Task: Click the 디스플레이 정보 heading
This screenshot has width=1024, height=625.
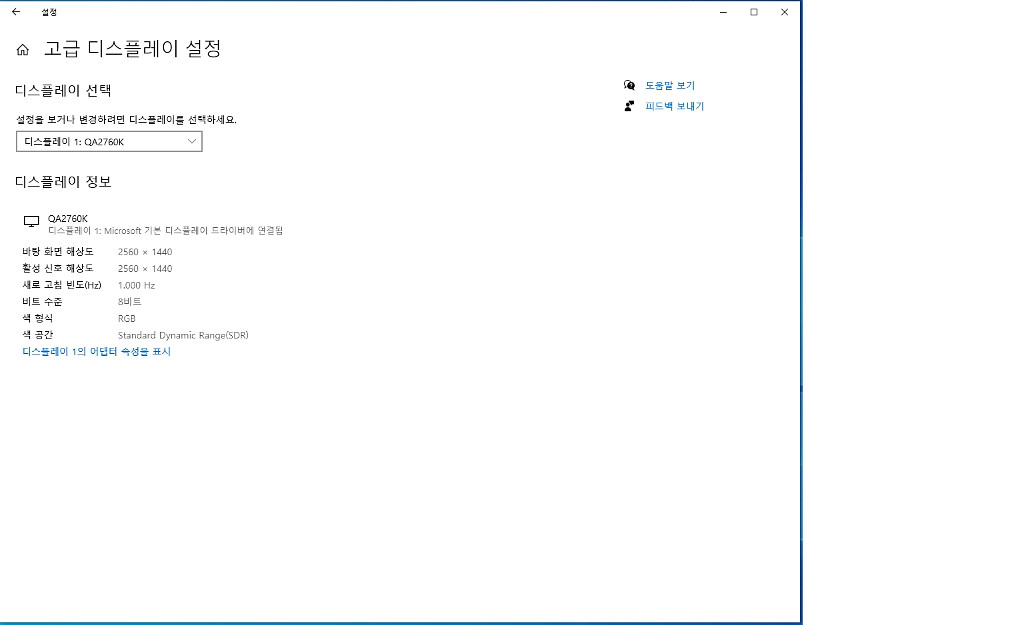Action: 63,182
